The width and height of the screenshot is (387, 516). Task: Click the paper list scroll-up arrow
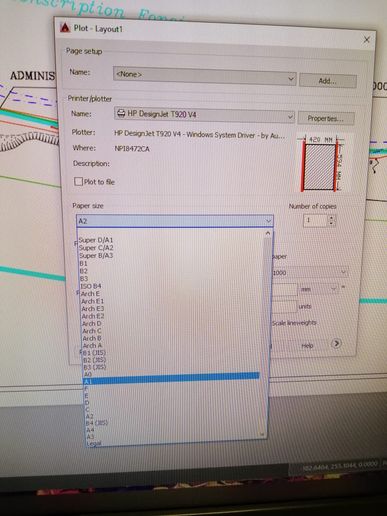pos(268,233)
